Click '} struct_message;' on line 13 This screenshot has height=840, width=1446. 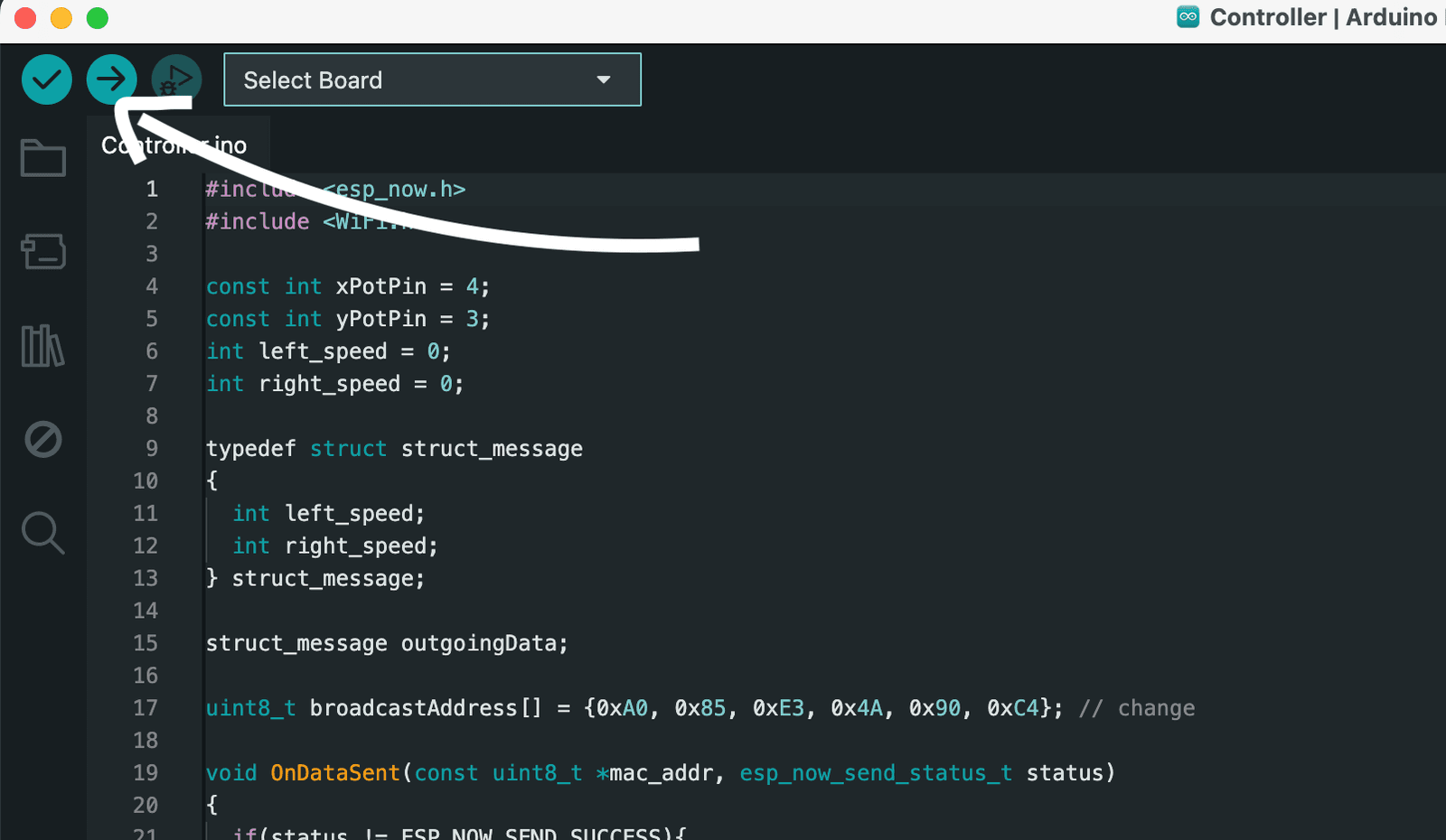[x=315, y=578]
